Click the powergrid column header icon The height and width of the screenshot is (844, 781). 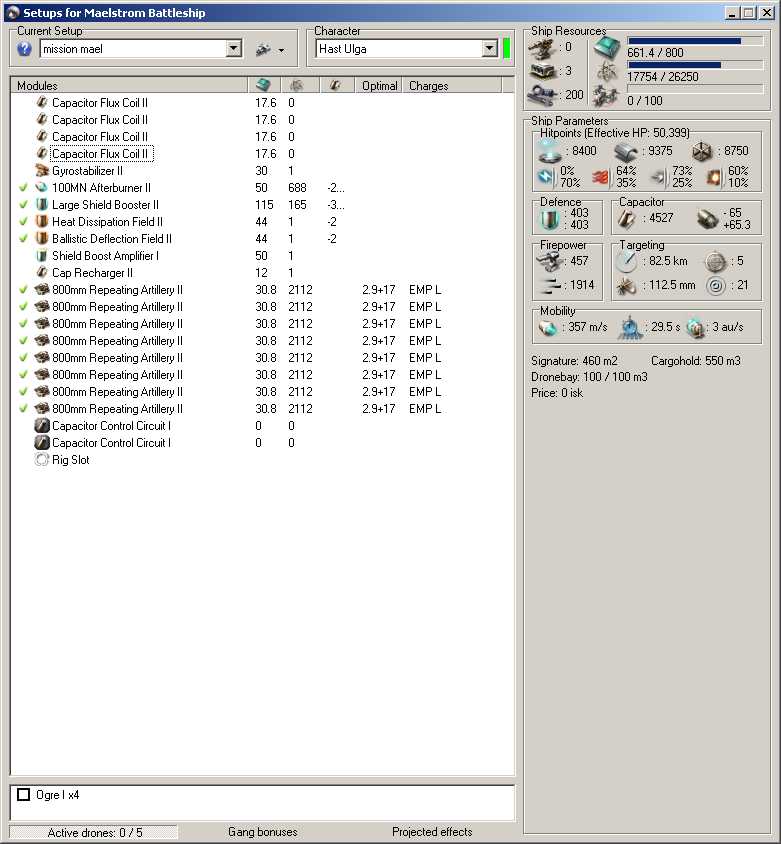click(x=297, y=85)
